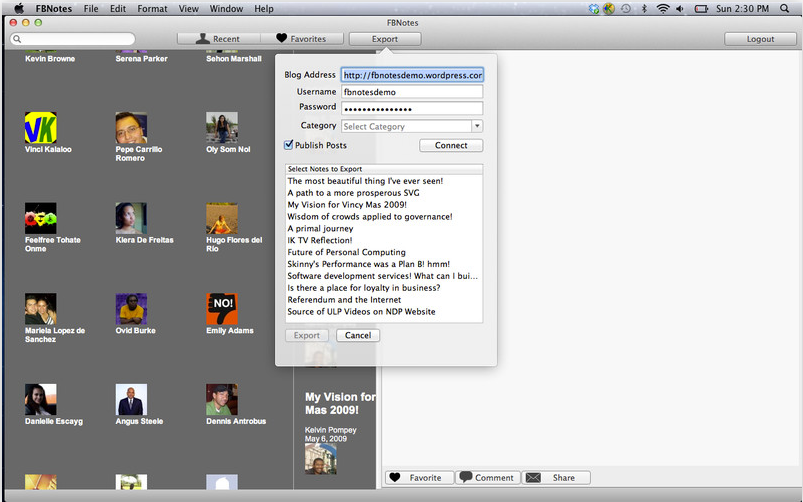This screenshot has height=502, width=803.
Task: Select note "Wisdom of crowds applied to governance!"
Action: tap(384, 217)
